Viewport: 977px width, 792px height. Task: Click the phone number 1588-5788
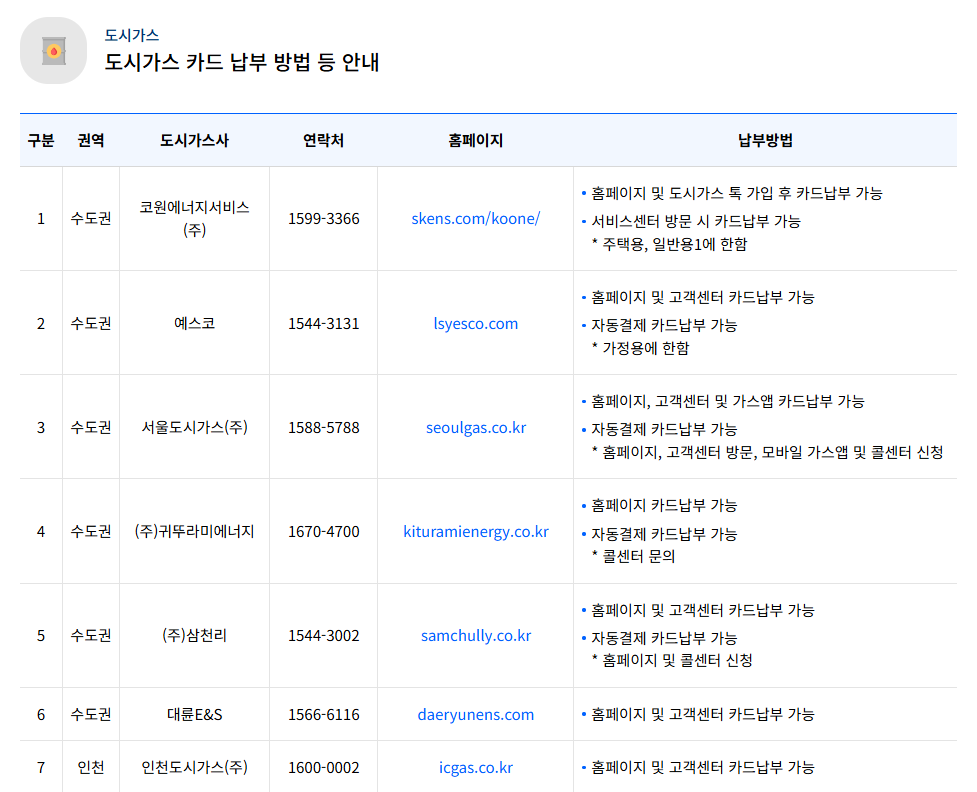point(323,427)
